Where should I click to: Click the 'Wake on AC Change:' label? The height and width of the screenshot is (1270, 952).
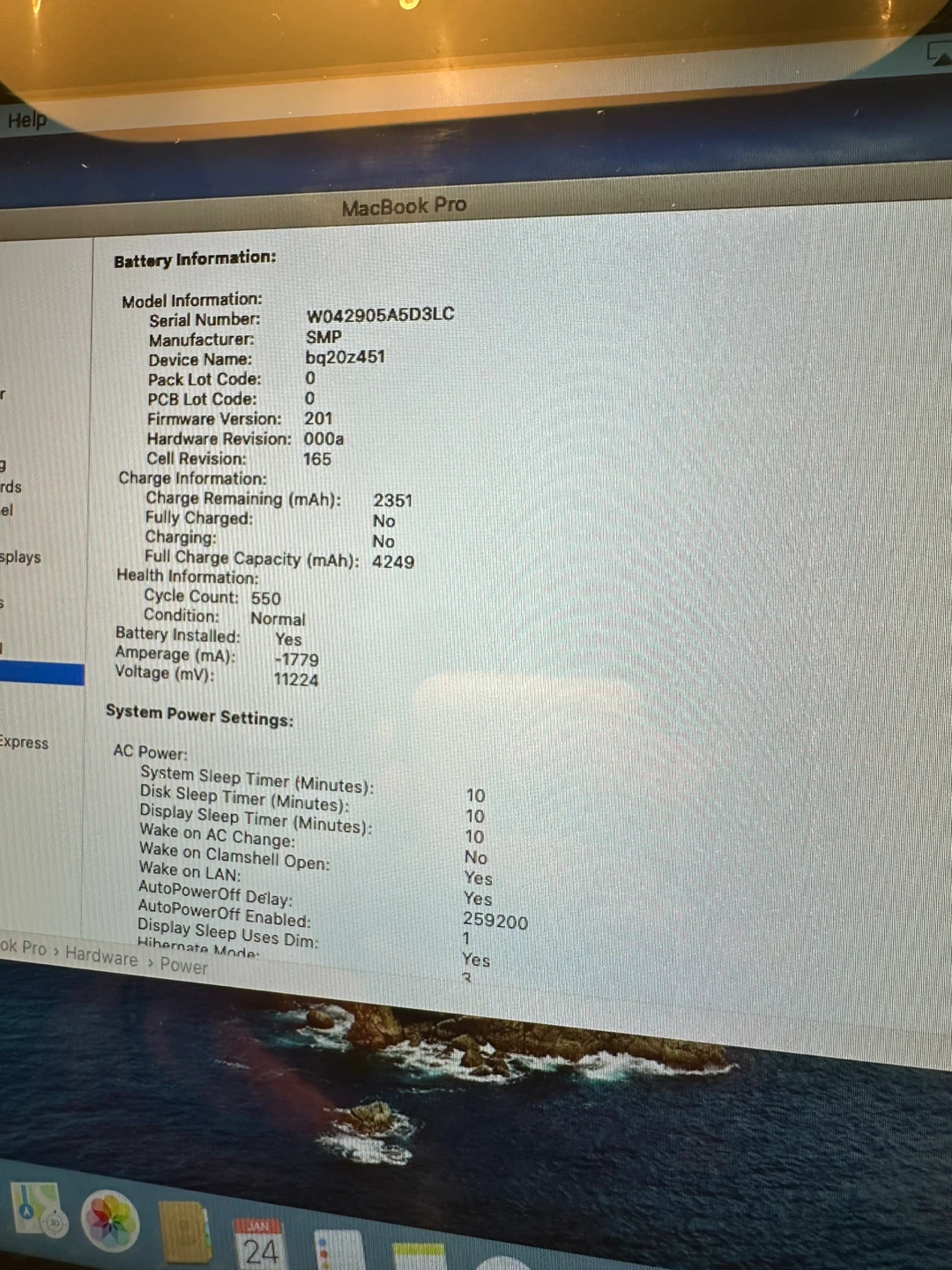coord(217,835)
